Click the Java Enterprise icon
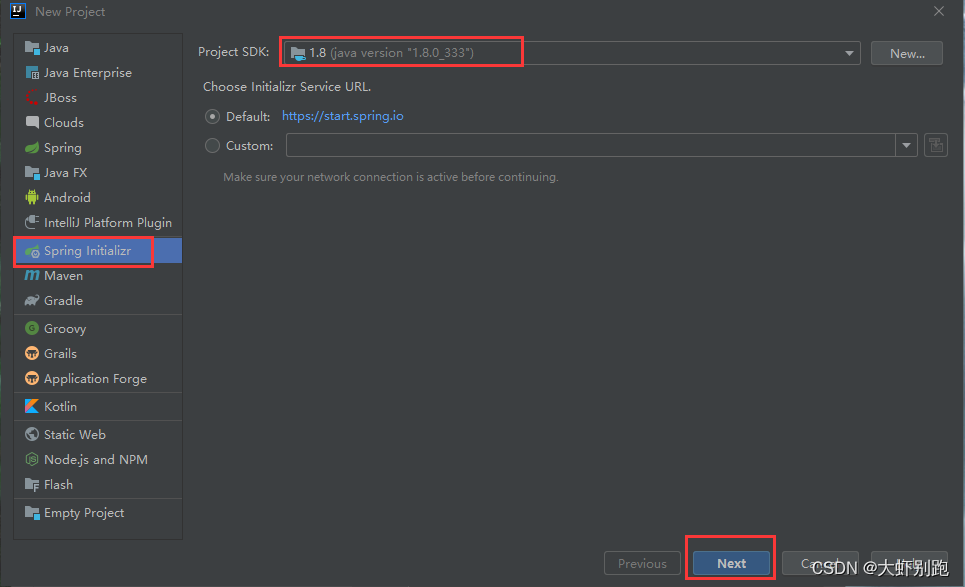The image size is (965, 587). pos(32,73)
